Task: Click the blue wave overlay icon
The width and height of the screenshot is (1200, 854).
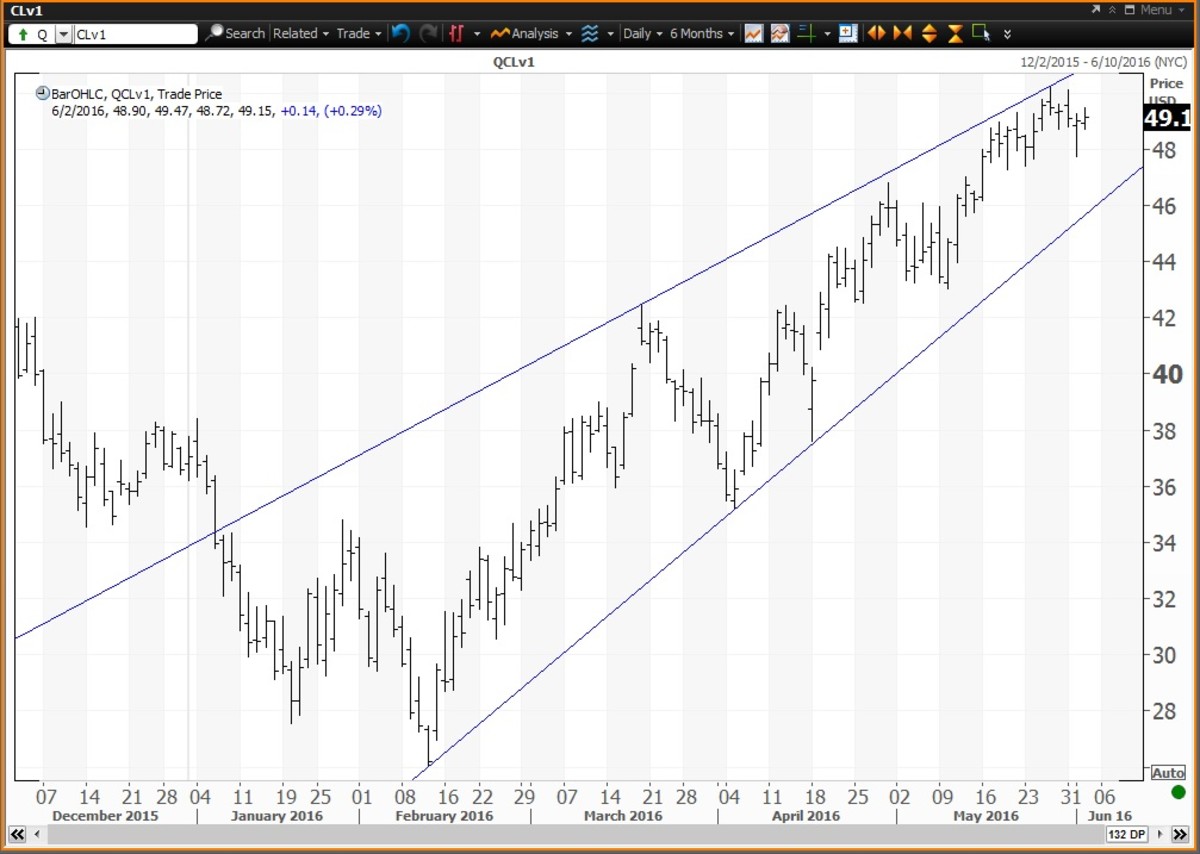Action: [590, 33]
